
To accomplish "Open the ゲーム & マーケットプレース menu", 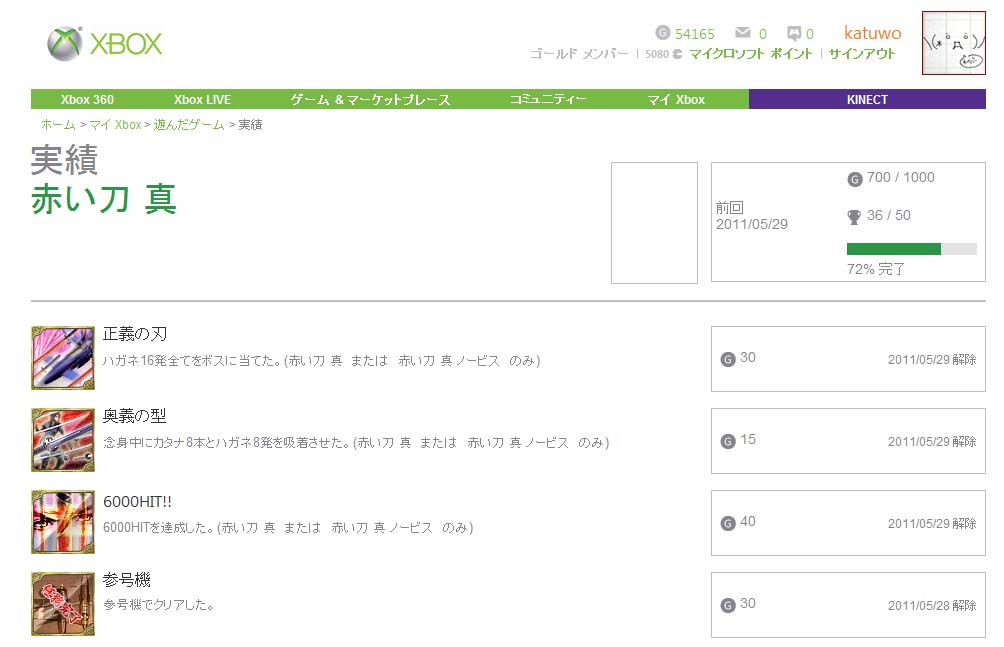I will coord(370,99).
